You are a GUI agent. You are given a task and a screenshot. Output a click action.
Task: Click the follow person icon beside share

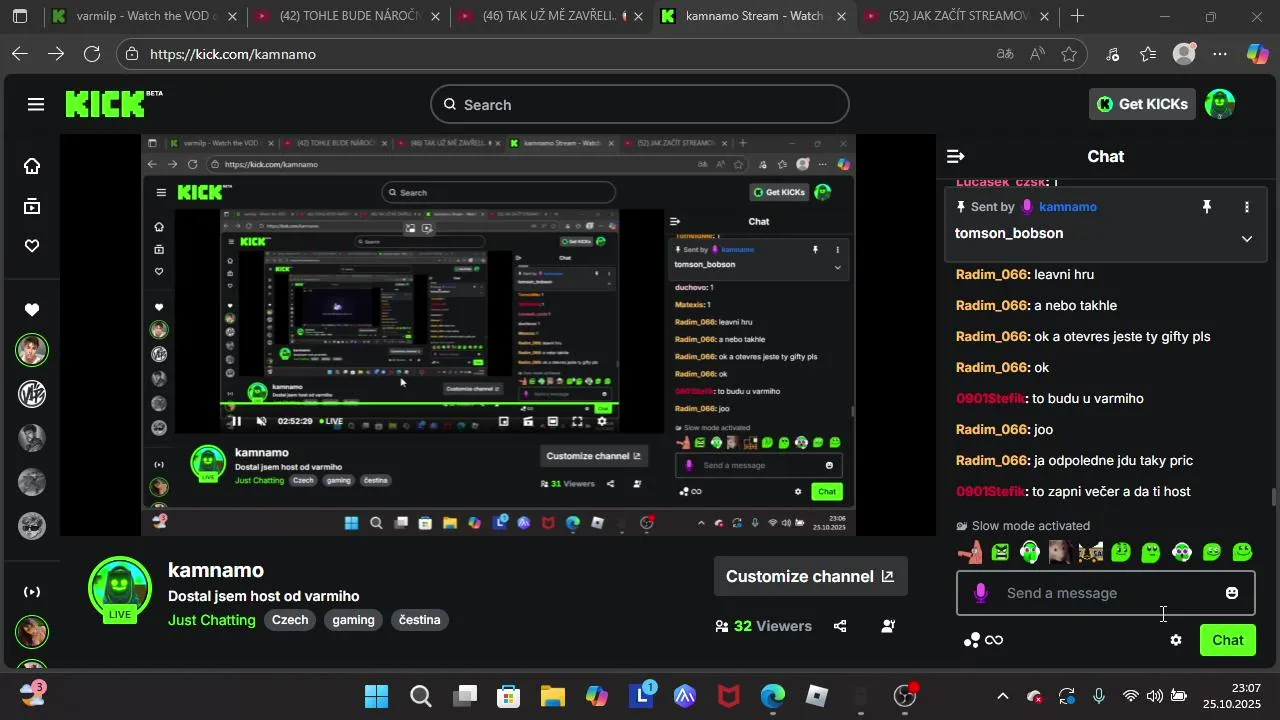pyautogui.click(x=888, y=626)
